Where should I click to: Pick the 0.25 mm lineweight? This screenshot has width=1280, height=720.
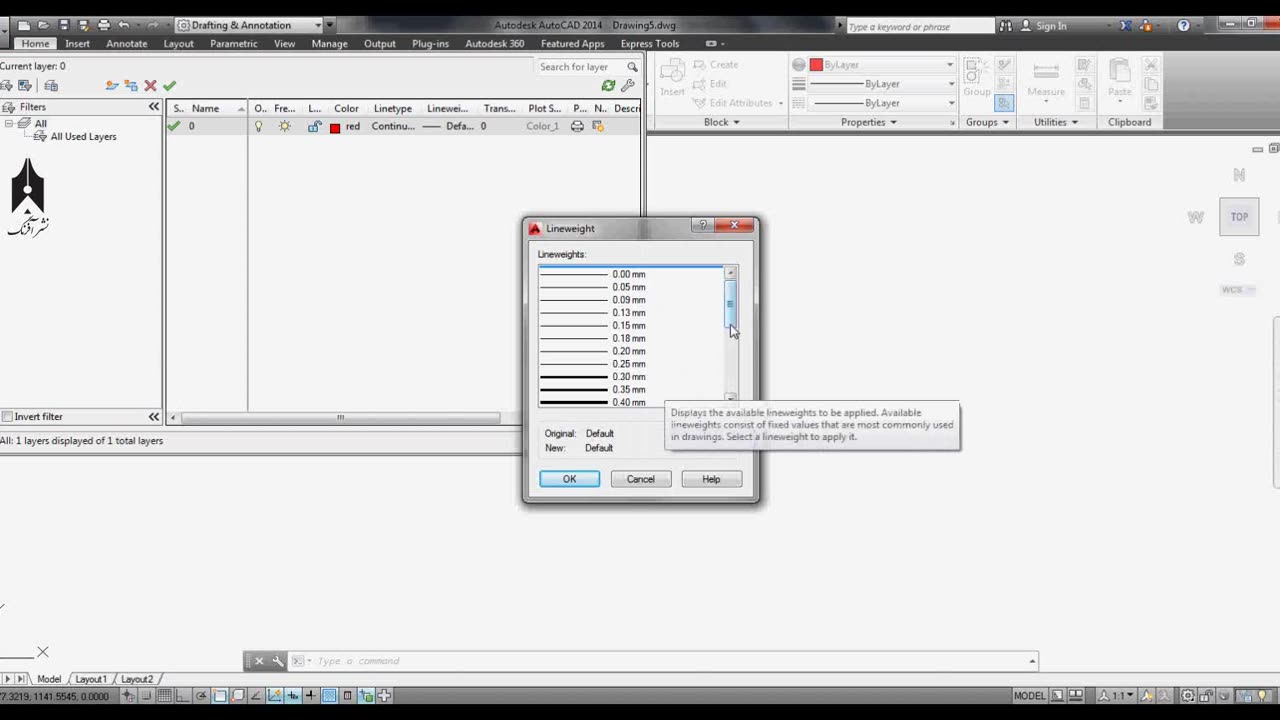pyautogui.click(x=631, y=364)
